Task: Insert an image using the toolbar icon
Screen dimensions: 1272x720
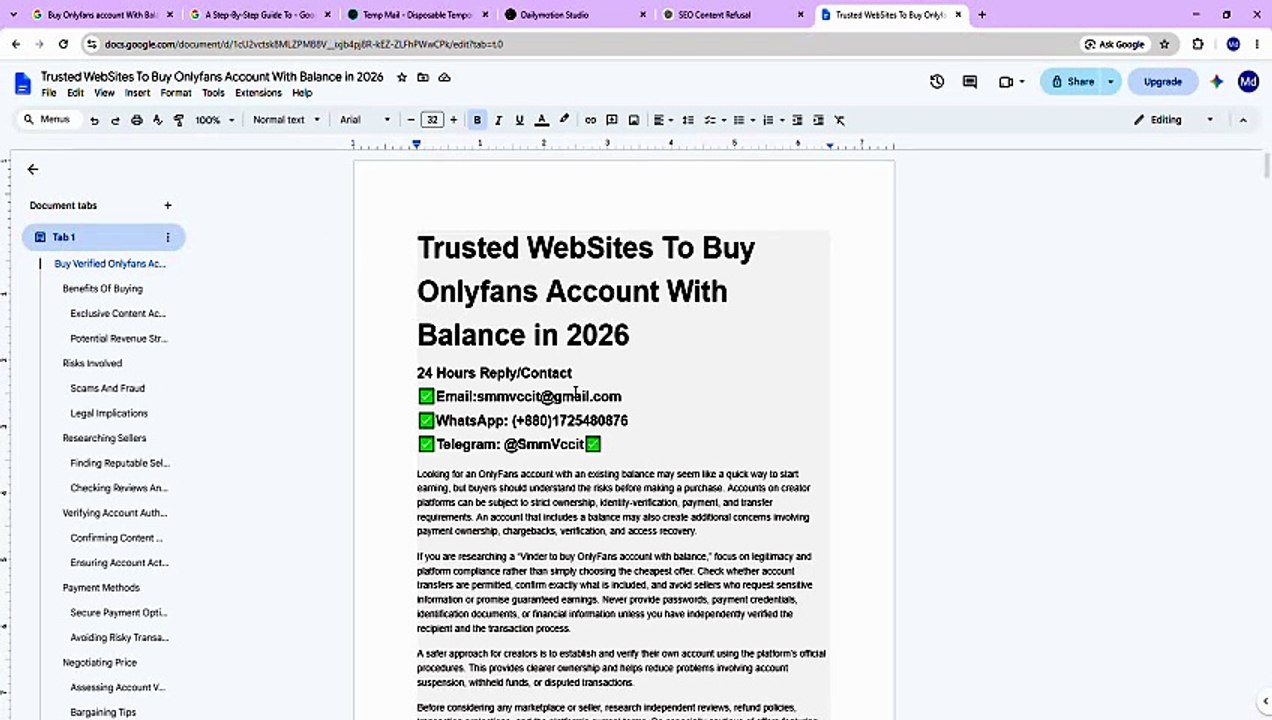Action: click(x=633, y=120)
